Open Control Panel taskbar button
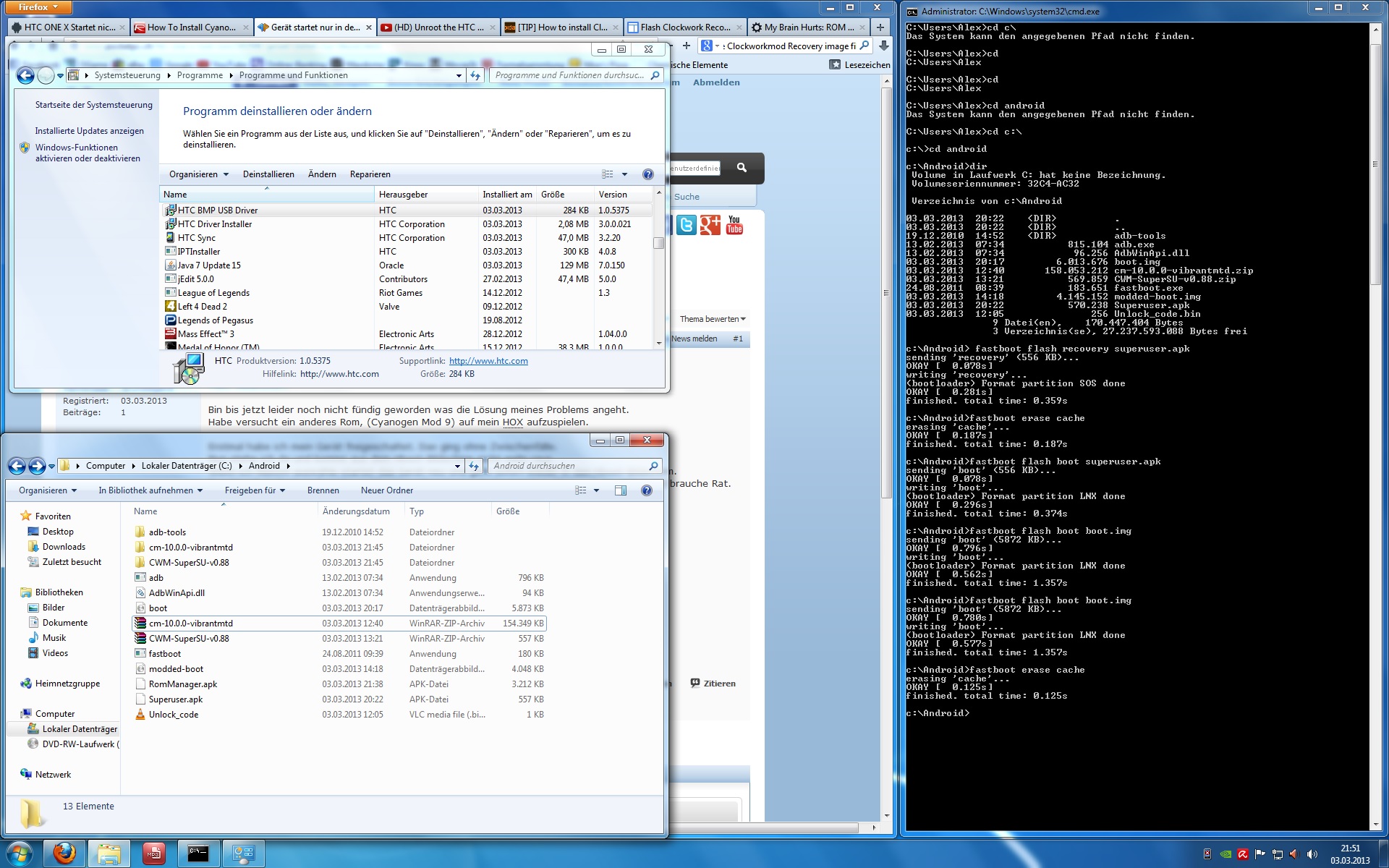Image resolution: width=1389 pixels, height=868 pixels. click(243, 854)
